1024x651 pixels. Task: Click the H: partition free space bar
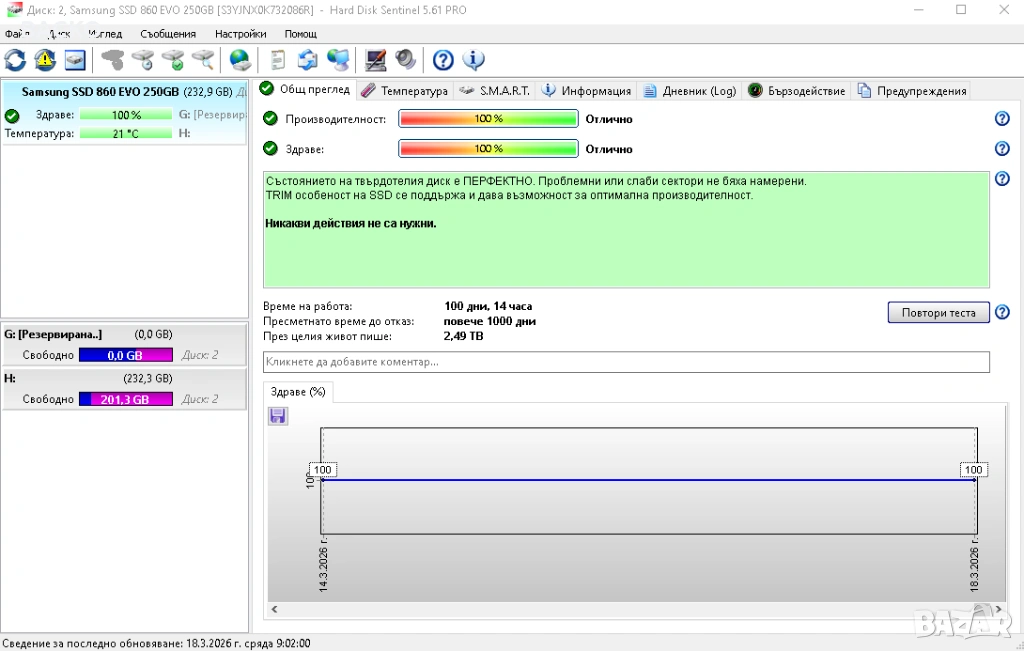[x=126, y=399]
